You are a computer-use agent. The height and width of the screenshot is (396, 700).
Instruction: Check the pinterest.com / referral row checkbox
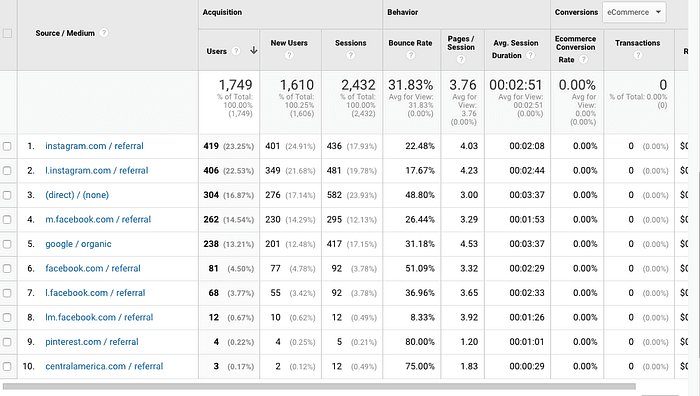[x=7, y=342]
